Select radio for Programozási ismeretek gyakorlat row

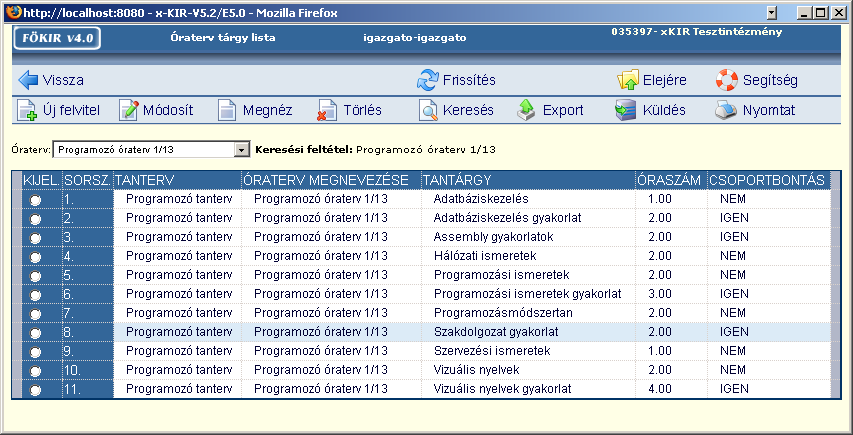point(35,295)
